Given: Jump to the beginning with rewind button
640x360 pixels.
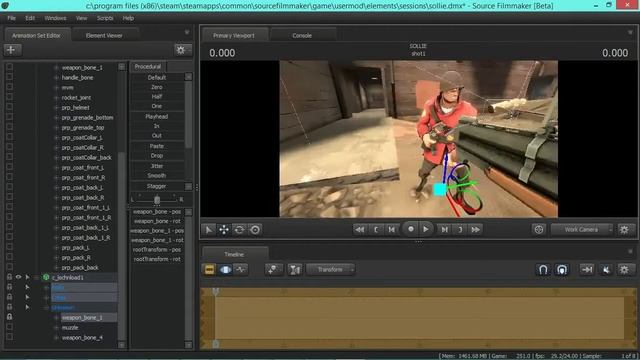Looking at the screenshot, I should pyautogui.click(x=360, y=230).
